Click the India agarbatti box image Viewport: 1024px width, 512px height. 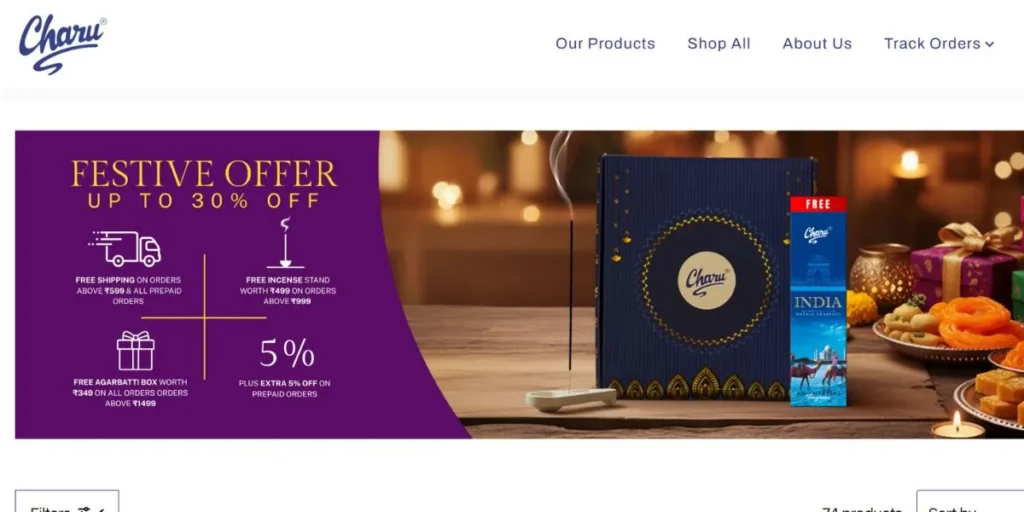click(x=818, y=301)
